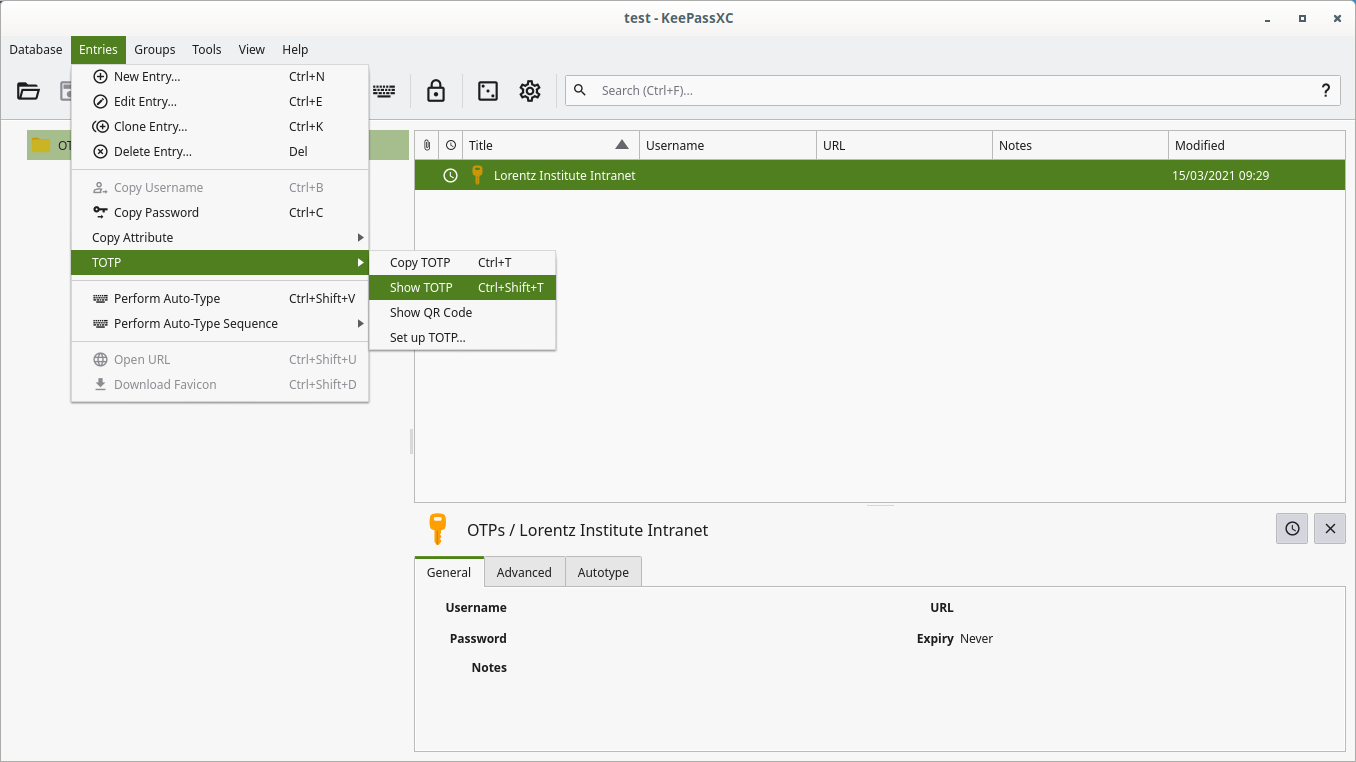Click in the search input field
Image resolution: width=1356 pixels, height=762 pixels.
(x=950, y=91)
